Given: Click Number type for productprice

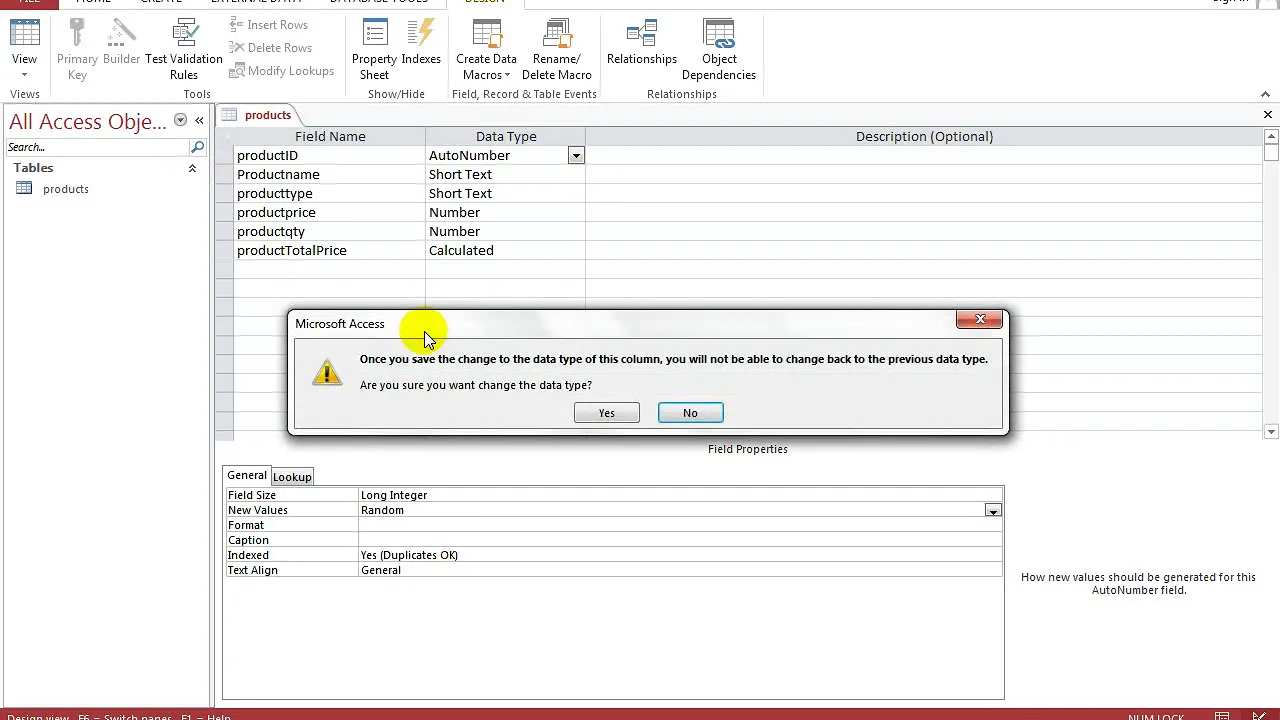Looking at the screenshot, I should point(505,212).
